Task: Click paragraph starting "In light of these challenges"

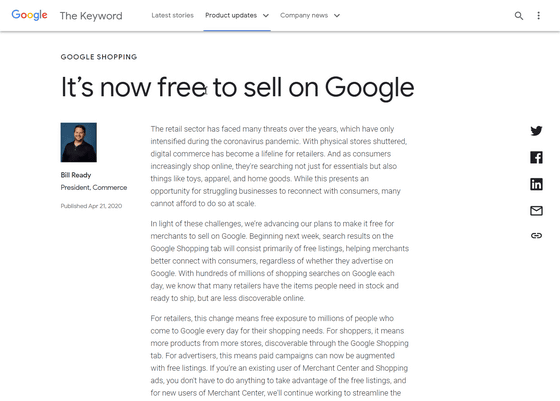Action: click(279, 261)
